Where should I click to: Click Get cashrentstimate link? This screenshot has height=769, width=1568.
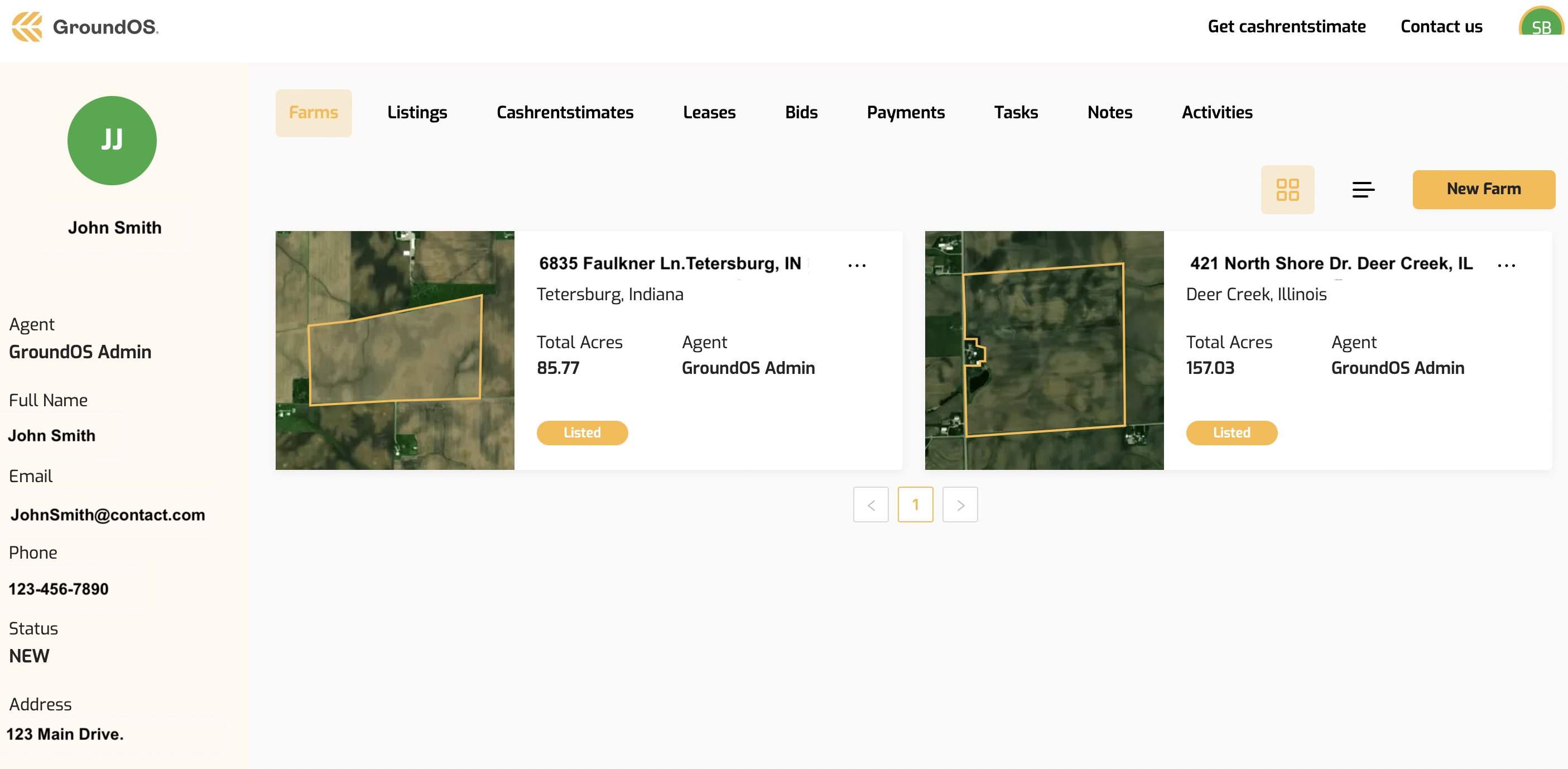1286,27
